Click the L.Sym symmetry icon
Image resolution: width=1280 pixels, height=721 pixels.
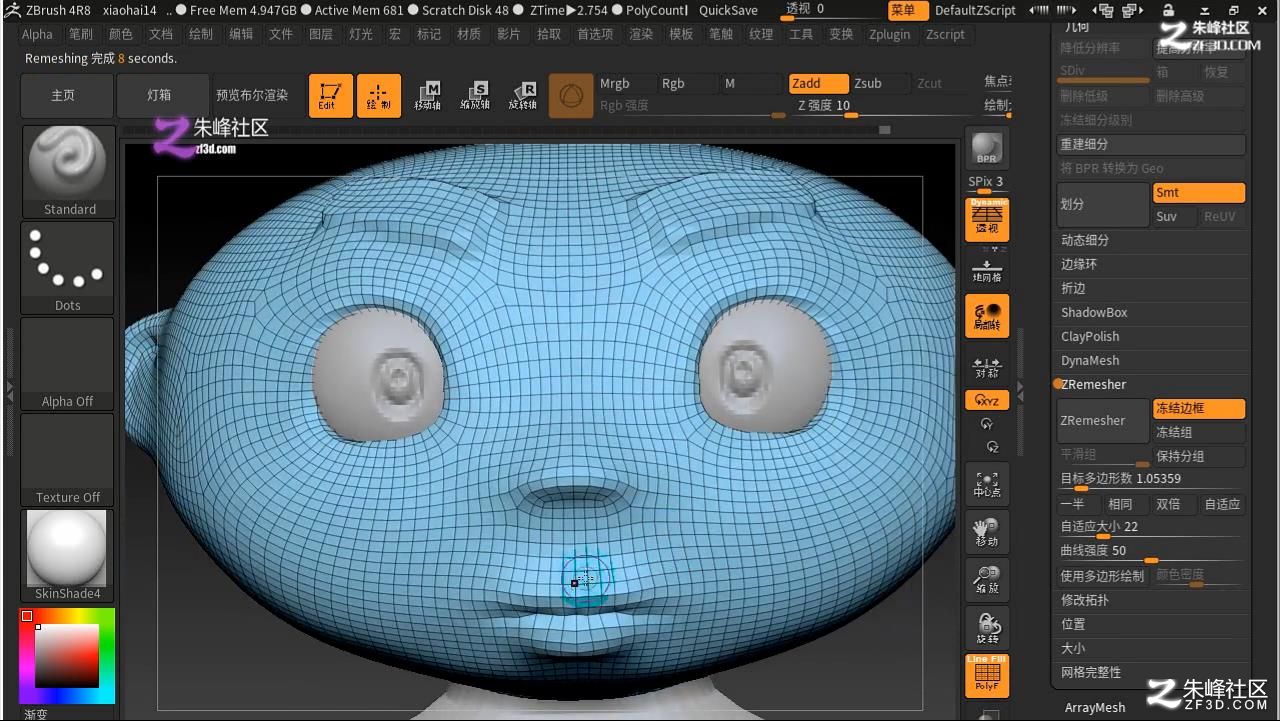point(987,369)
